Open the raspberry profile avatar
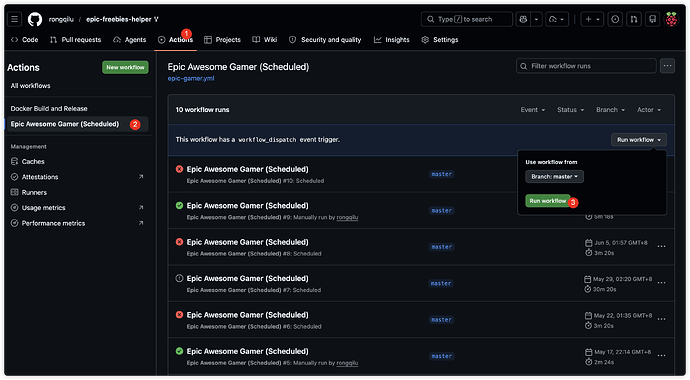The image size is (690, 380). [671, 19]
